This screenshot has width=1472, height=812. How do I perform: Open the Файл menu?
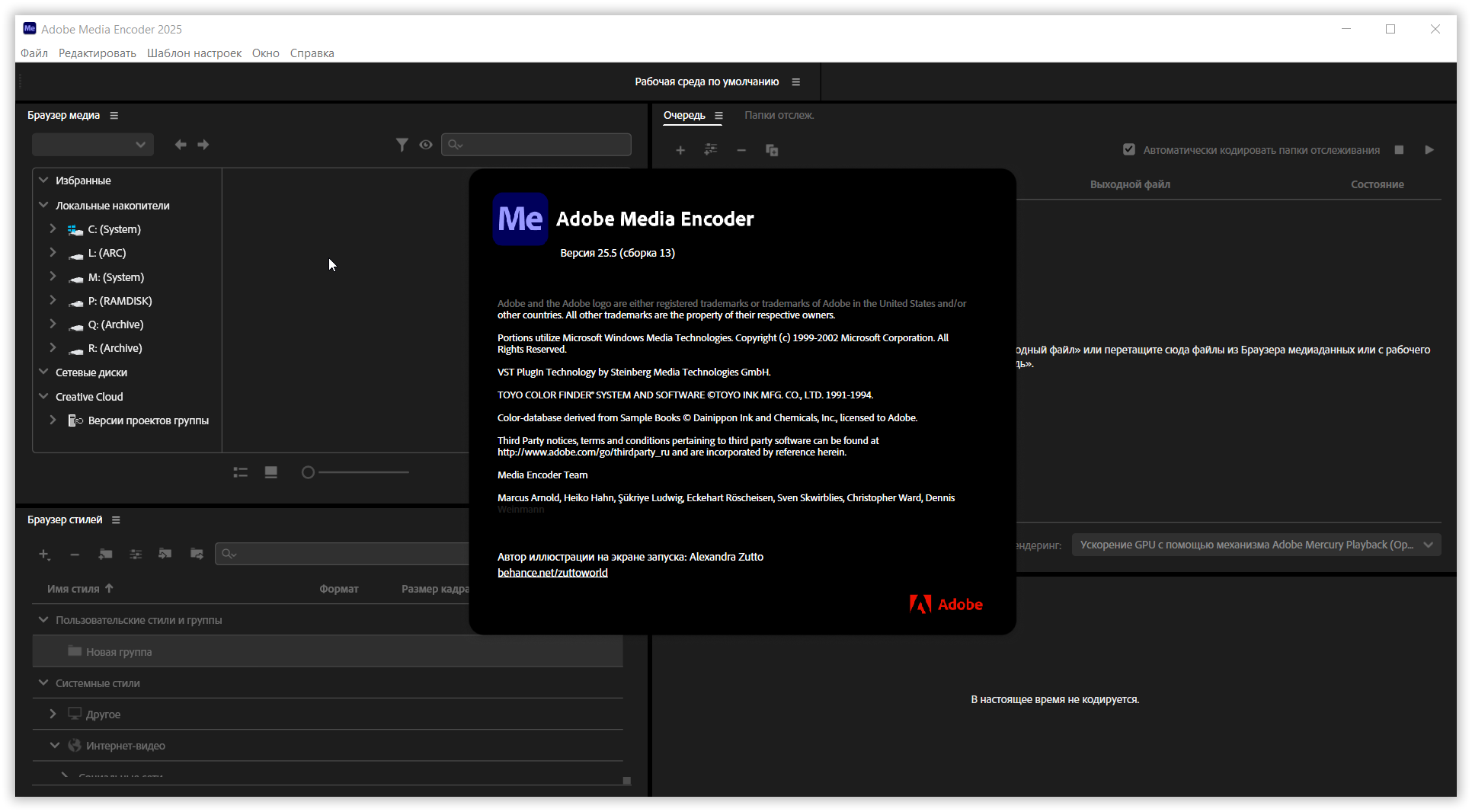coord(34,53)
